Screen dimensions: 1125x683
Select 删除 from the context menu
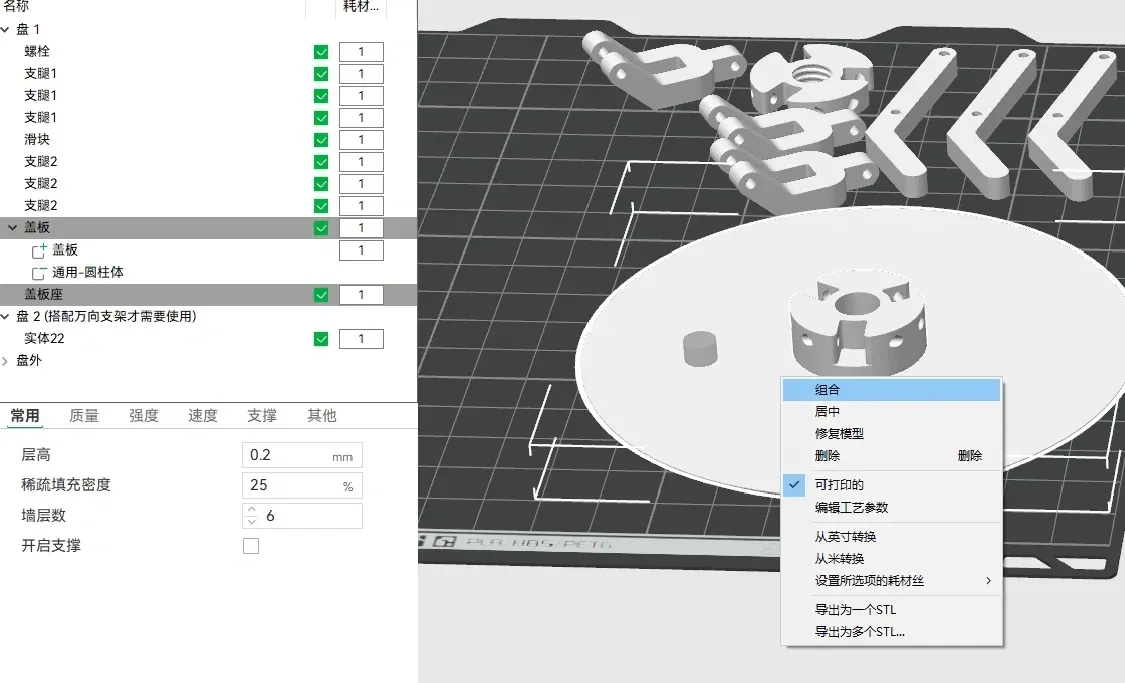pyautogui.click(x=891, y=456)
